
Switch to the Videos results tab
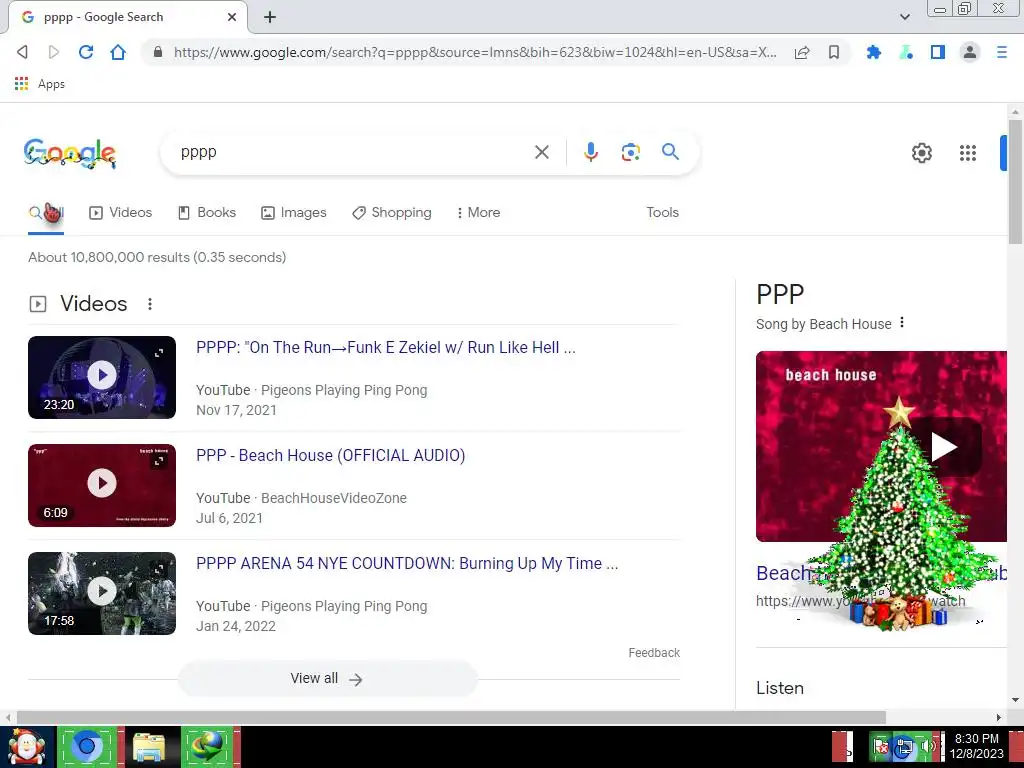pyautogui.click(x=121, y=212)
